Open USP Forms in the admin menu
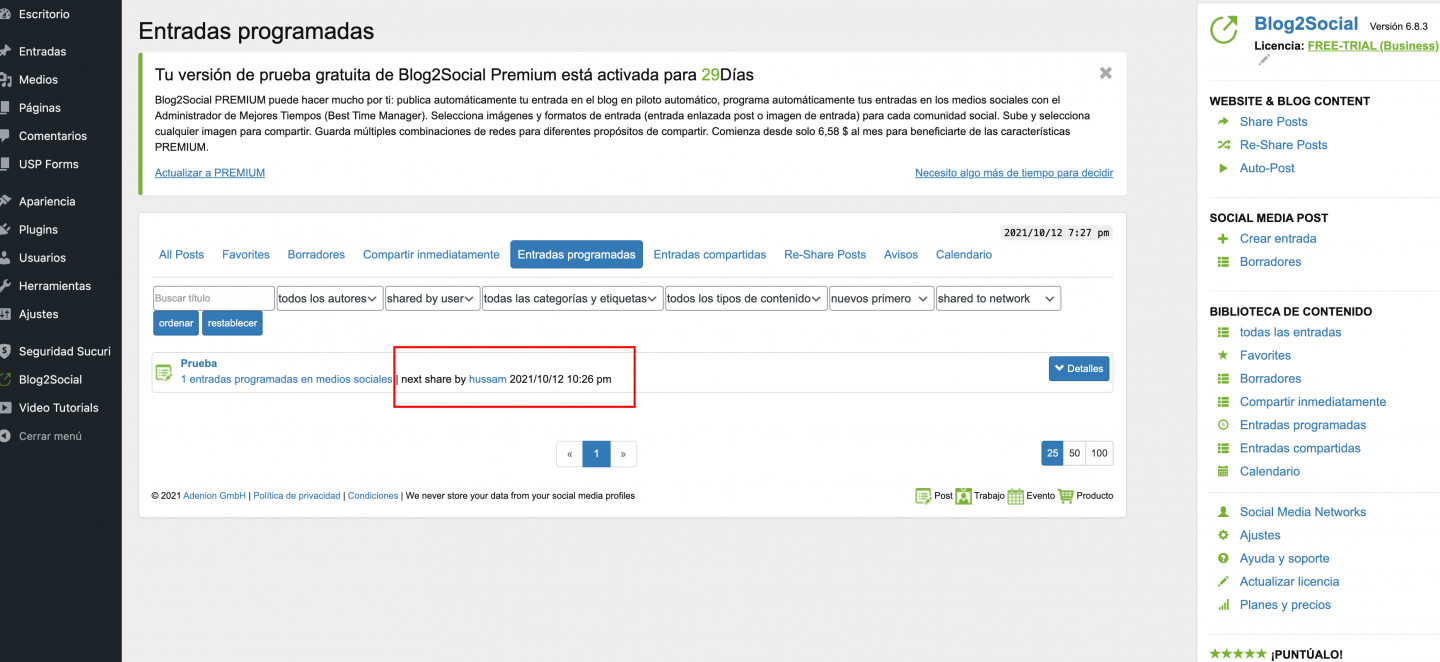The height and width of the screenshot is (662, 1440). pos(48,163)
